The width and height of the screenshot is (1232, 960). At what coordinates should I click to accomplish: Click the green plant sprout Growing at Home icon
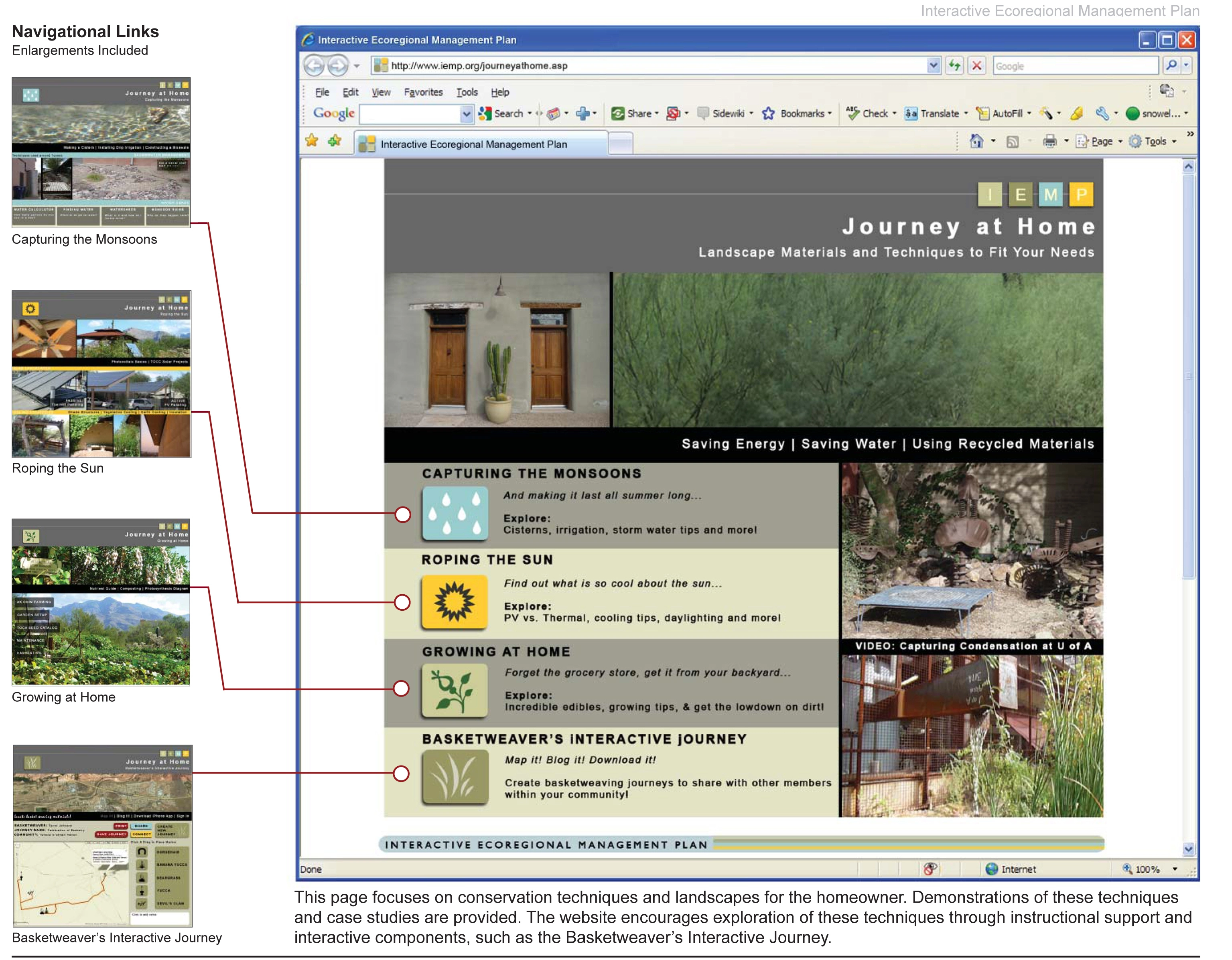pos(455,691)
